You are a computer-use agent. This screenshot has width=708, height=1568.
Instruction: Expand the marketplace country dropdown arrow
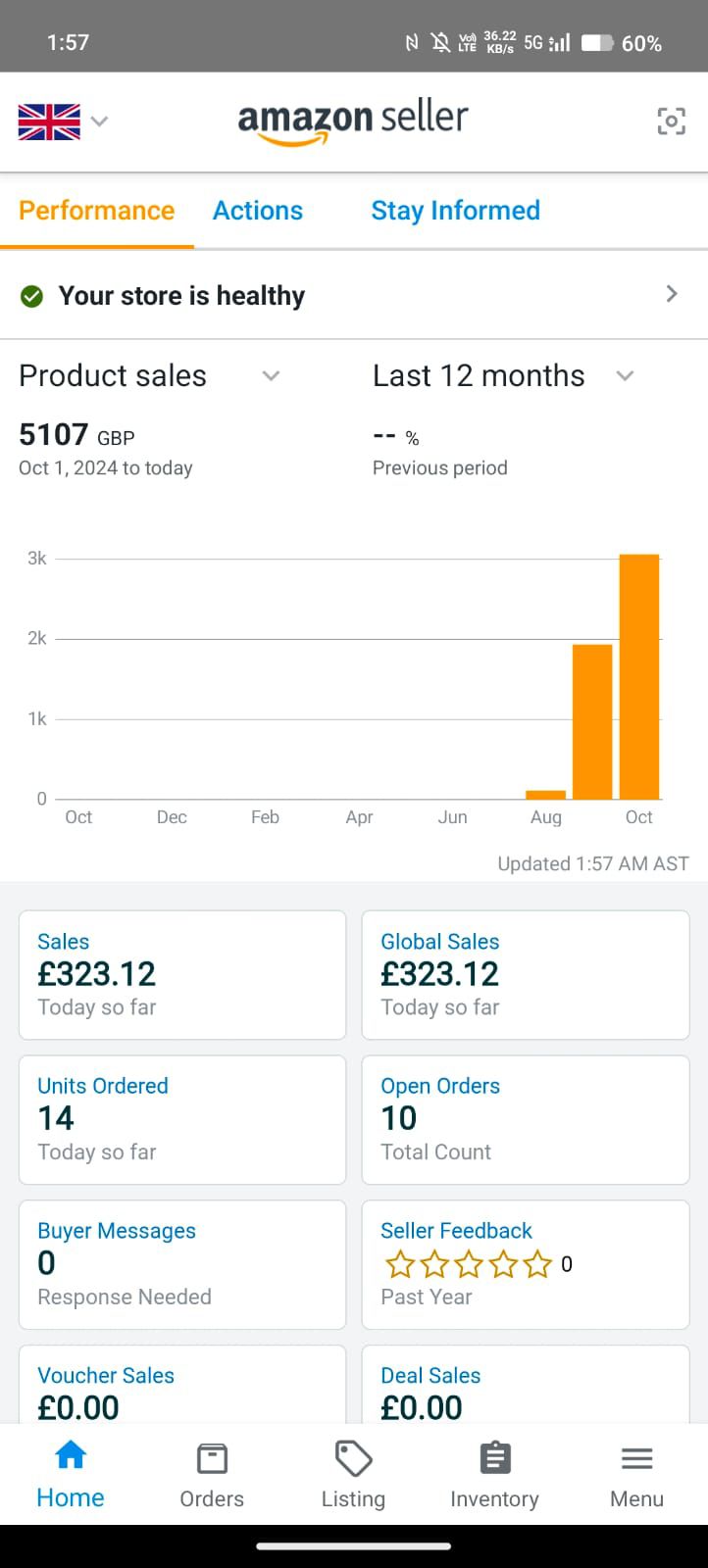click(x=99, y=122)
